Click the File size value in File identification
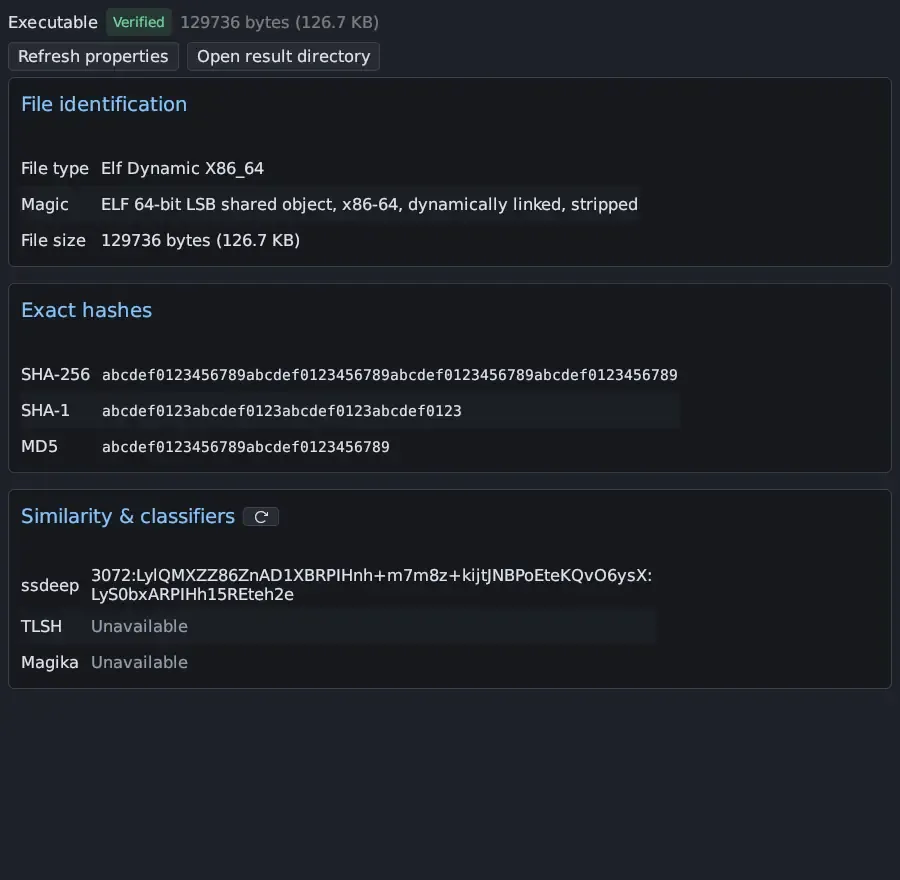This screenshot has height=880, width=900. tap(200, 240)
